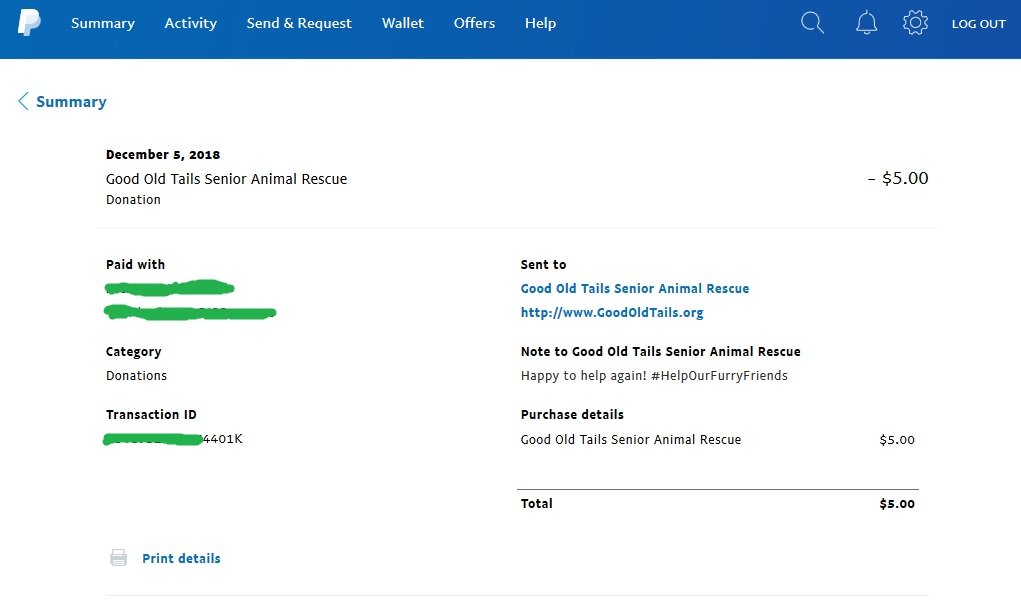Open the Summary menu item
The height and width of the screenshot is (603, 1021).
tap(103, 23)
